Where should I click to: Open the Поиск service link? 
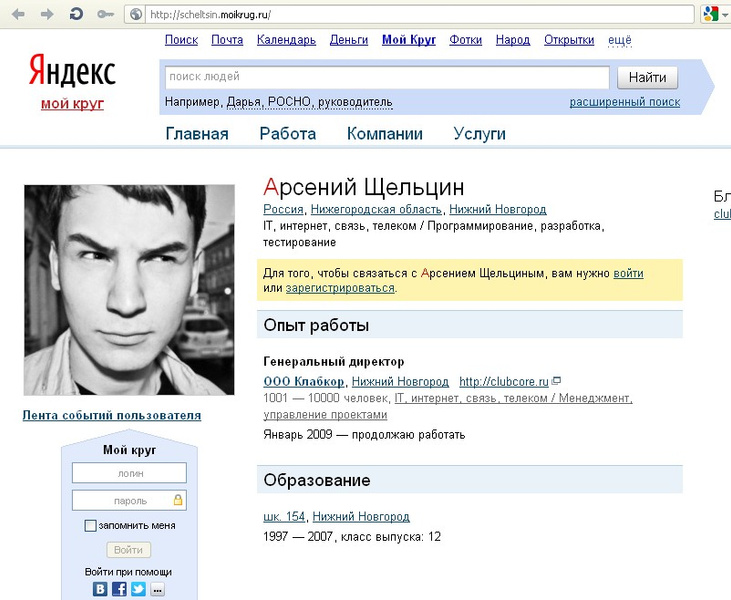coord(181,40)
